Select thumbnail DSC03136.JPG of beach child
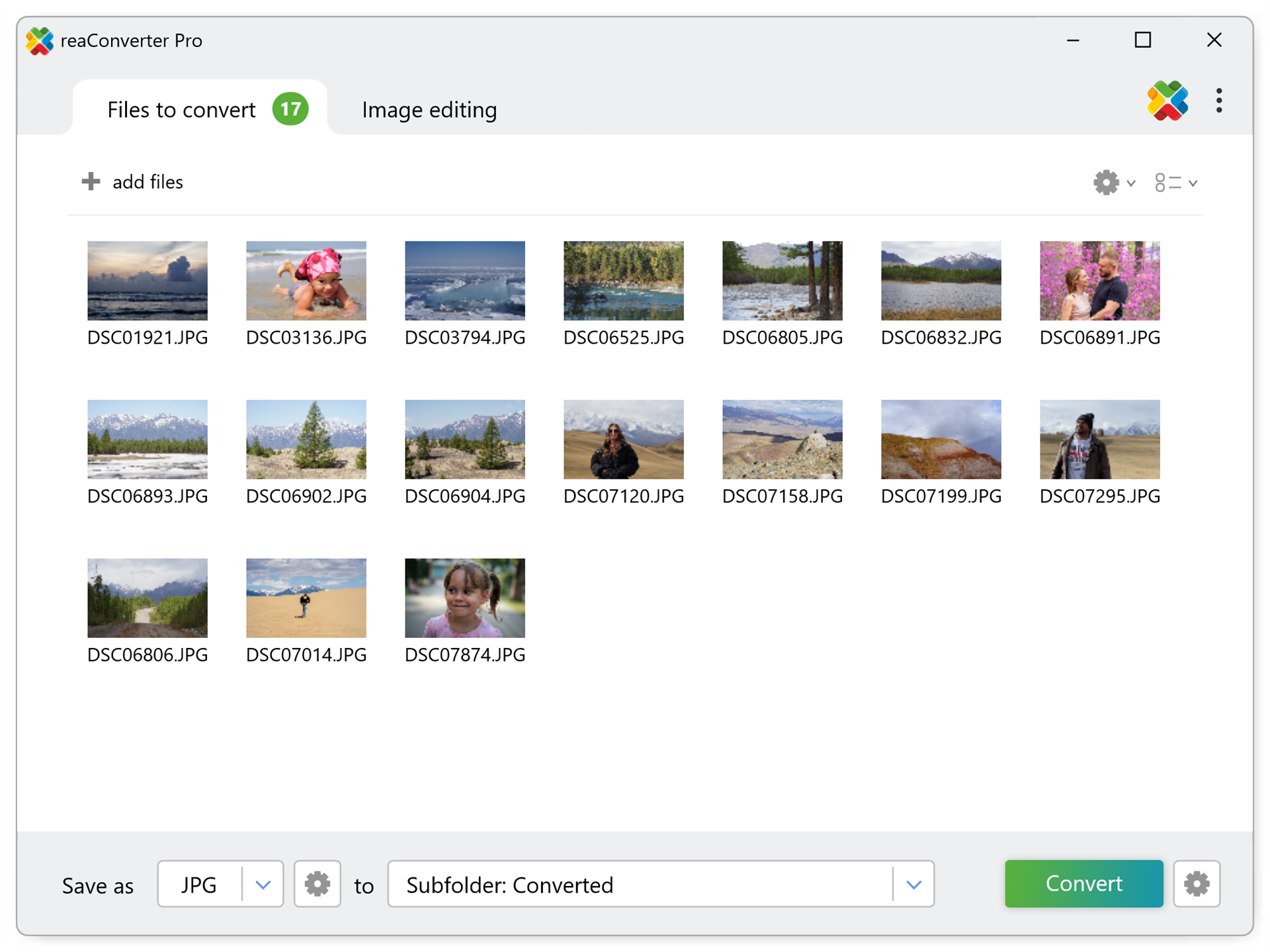 coord(306,281)
